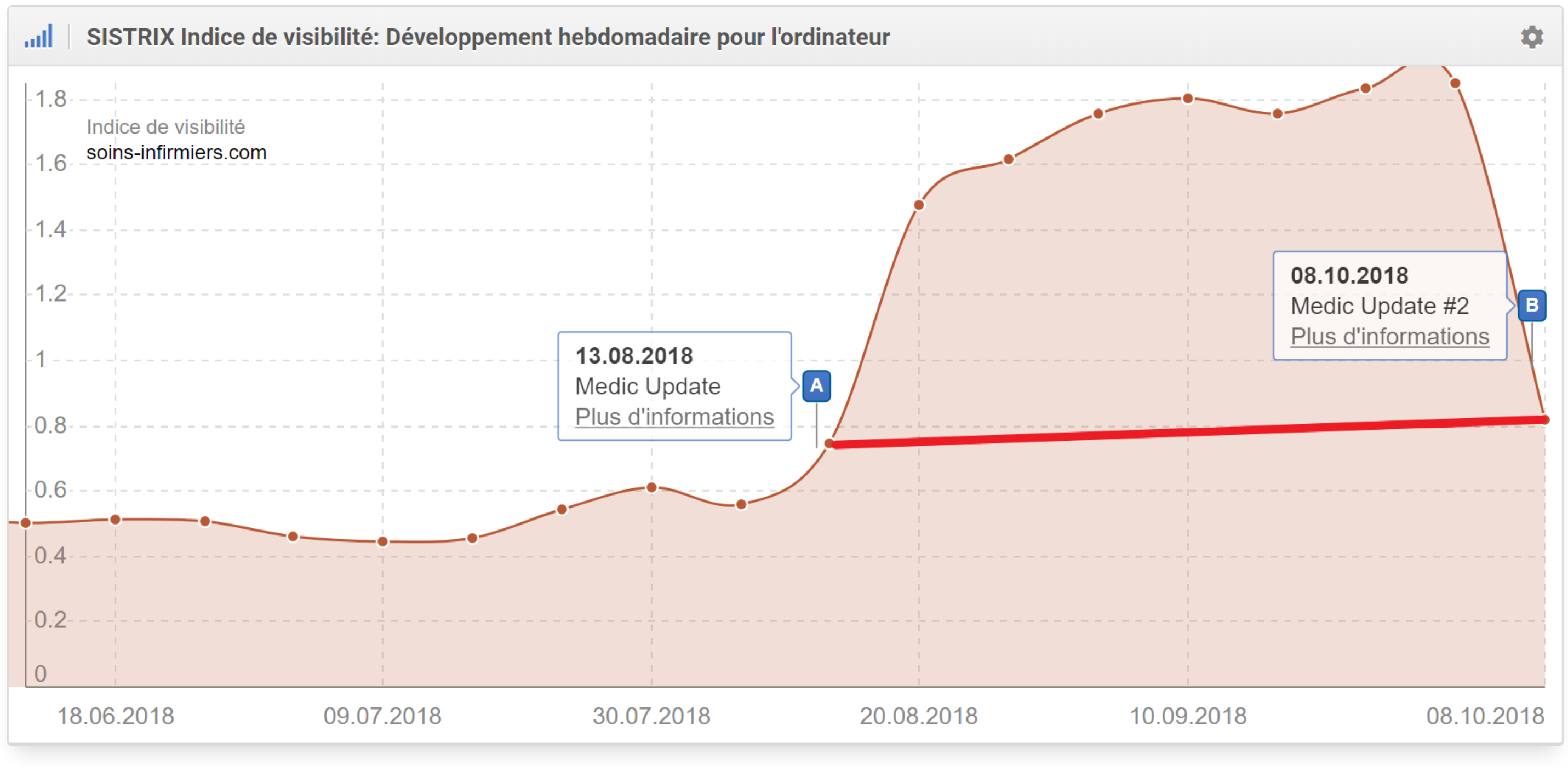Click the 'Medic Update #2' label

coord(1380,306)
